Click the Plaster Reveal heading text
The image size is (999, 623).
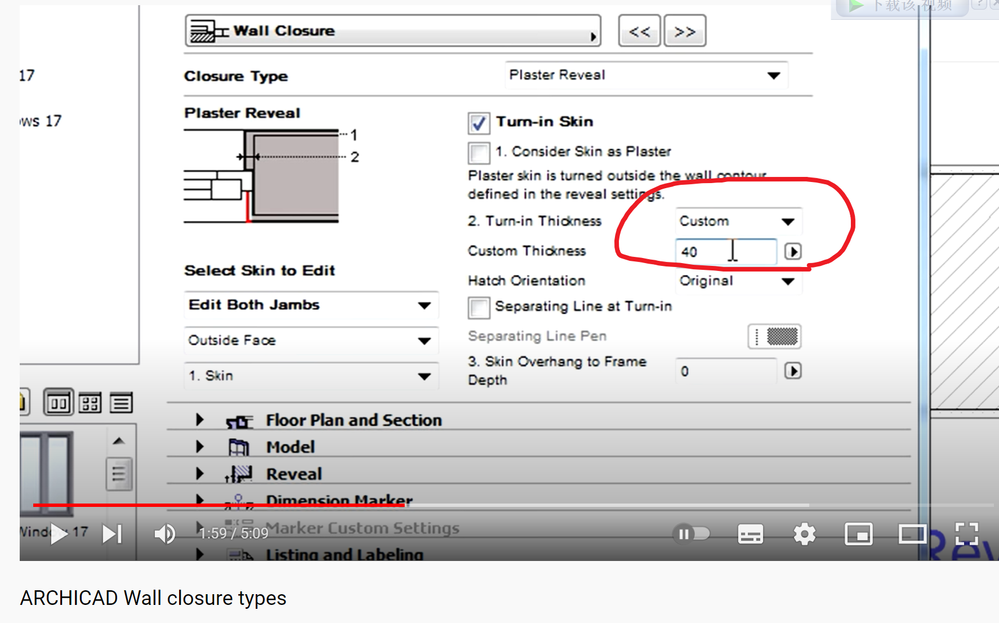[242, 113]
